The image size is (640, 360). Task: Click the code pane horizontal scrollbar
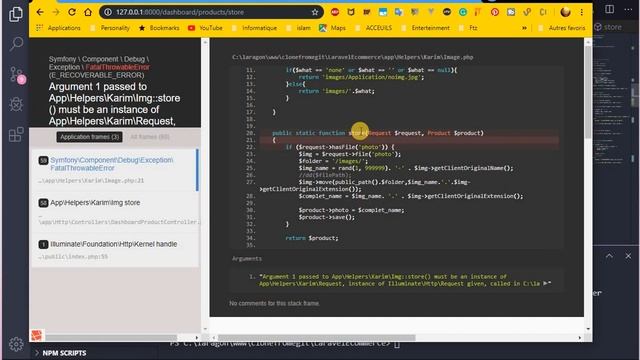click(317, 338)
